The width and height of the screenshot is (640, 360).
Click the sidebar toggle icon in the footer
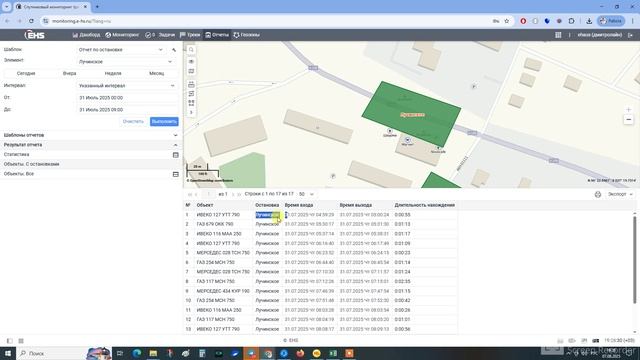coord(9,341)
